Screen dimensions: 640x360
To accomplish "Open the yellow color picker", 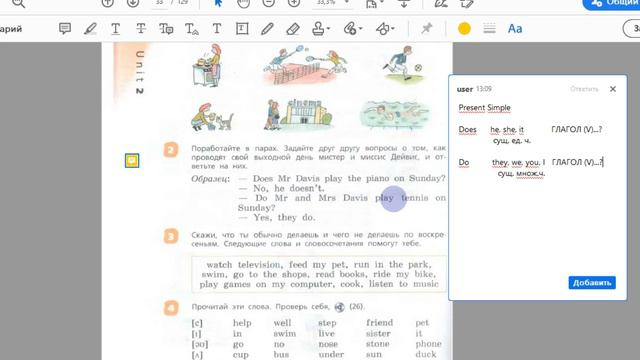I will (x=464, y=29).
